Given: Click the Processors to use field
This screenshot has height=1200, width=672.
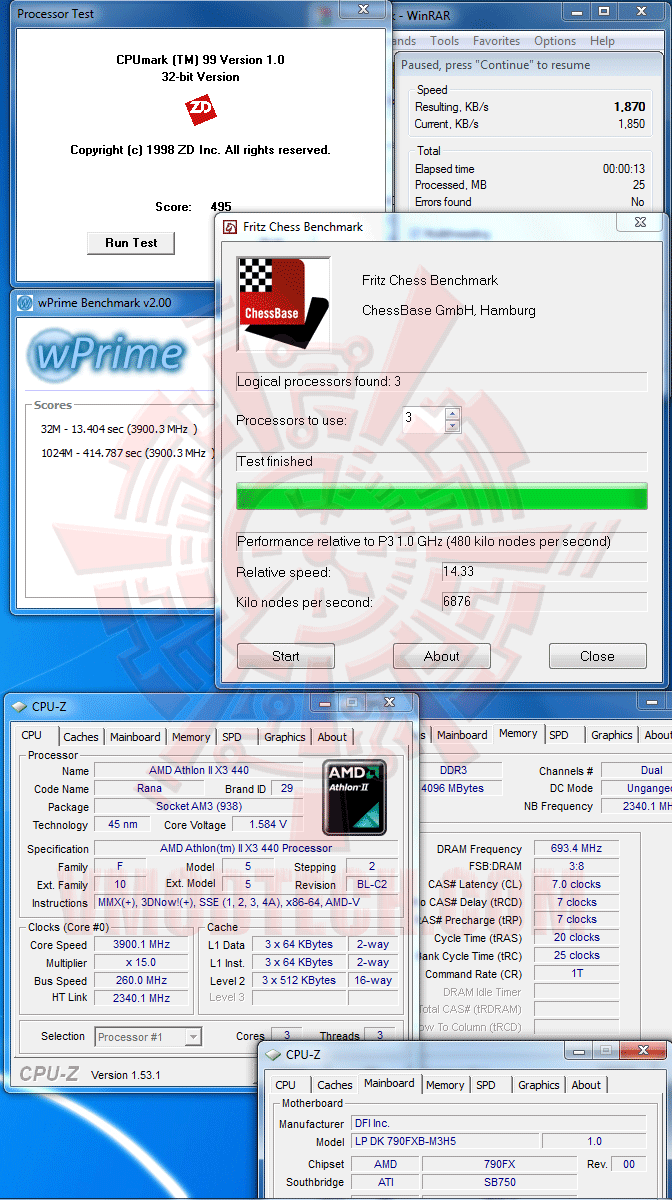Looking at the screenshot, I should pos(422,419).
